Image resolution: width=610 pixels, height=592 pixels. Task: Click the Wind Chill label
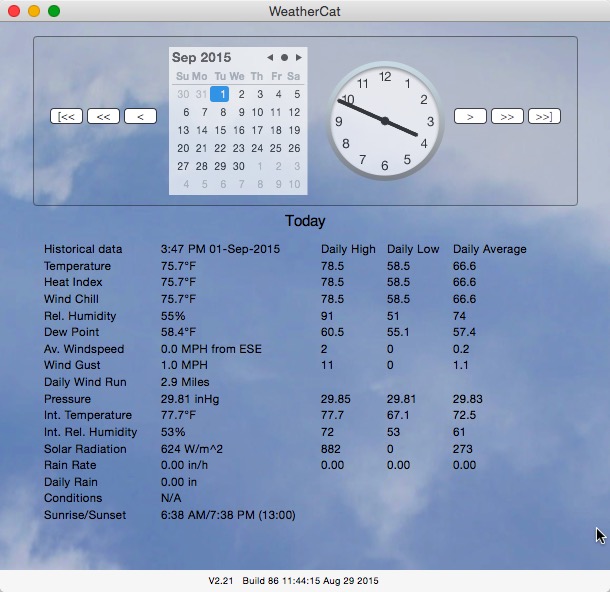71,299
